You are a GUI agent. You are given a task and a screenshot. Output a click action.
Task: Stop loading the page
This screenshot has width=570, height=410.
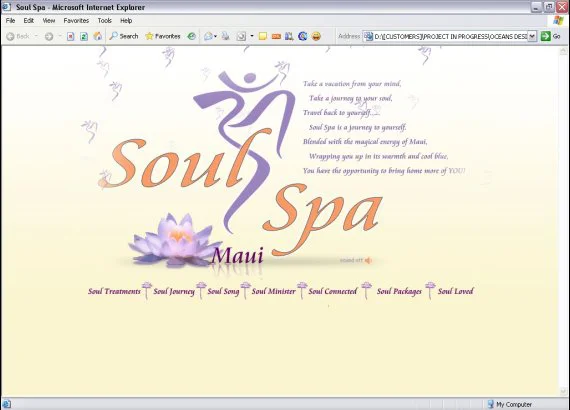[71, 36]
